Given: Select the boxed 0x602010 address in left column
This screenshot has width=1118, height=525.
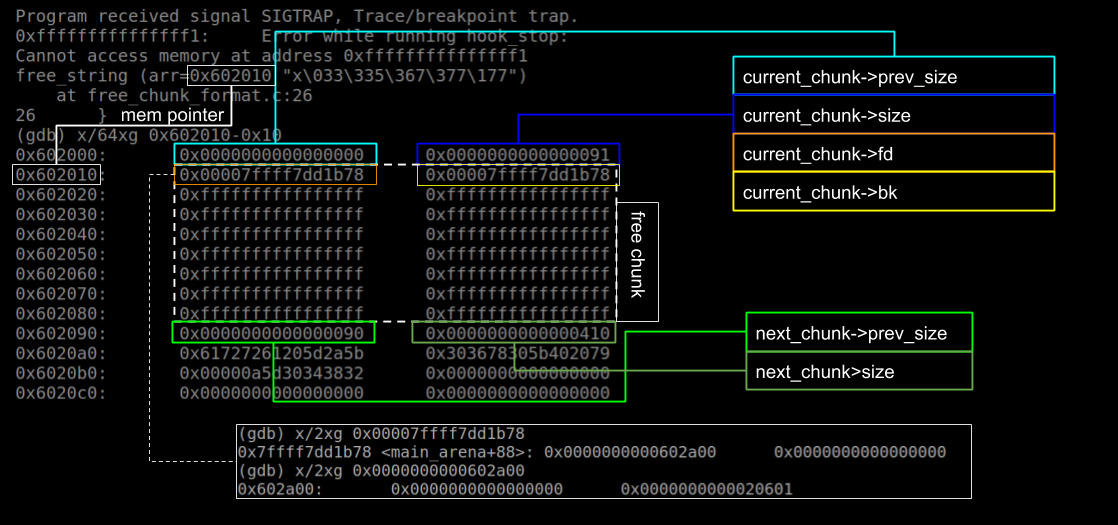Looking at the screenshot, I should coord(56,175).
